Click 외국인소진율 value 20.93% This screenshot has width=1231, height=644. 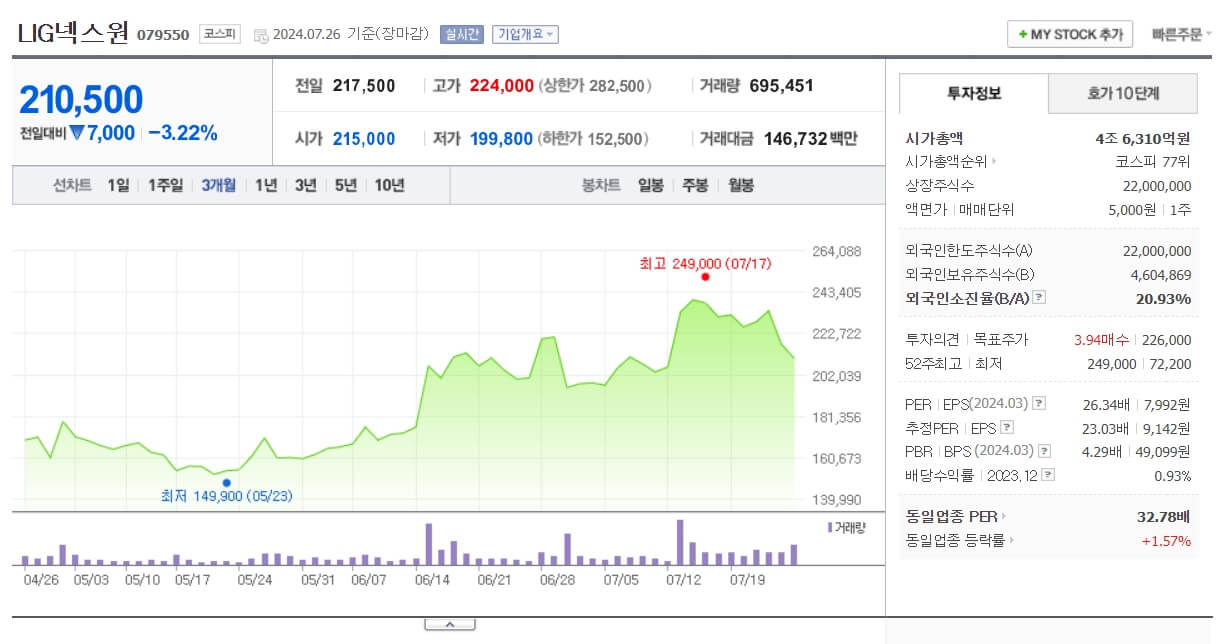(x=1164, y=298)
